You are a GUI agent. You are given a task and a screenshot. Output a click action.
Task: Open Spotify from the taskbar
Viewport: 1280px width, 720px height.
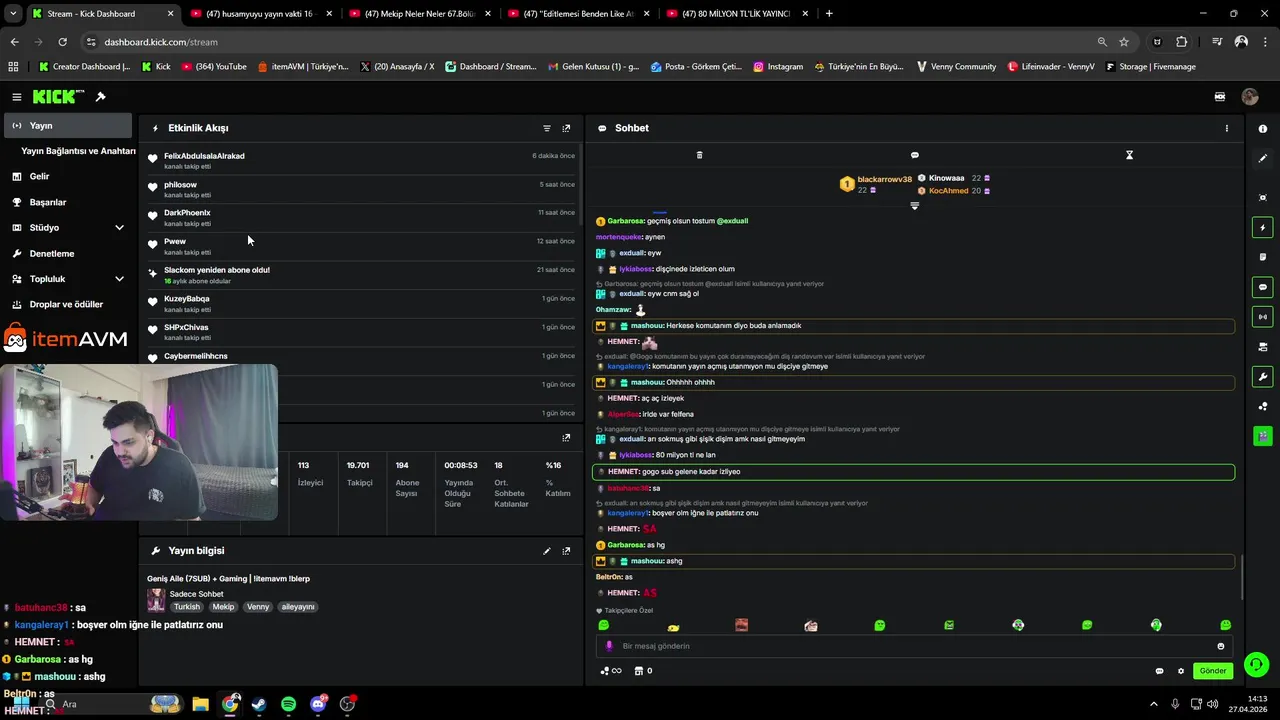point(289,704)
